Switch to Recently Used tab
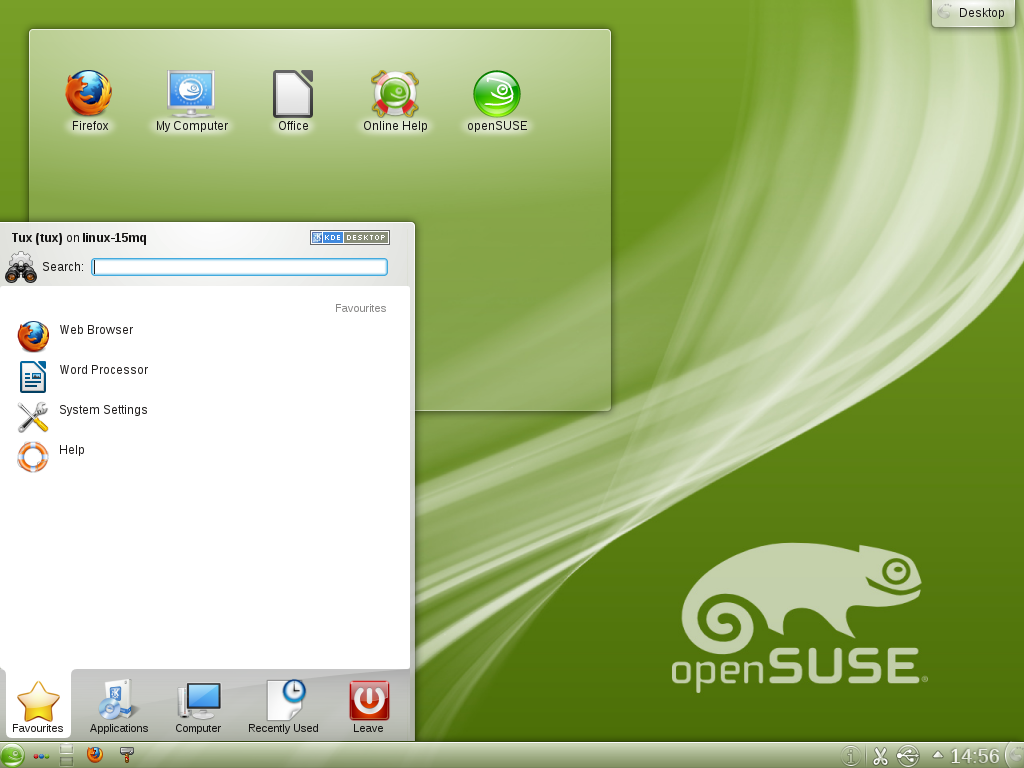This screenshot has width=1024, height=768. 283,707
